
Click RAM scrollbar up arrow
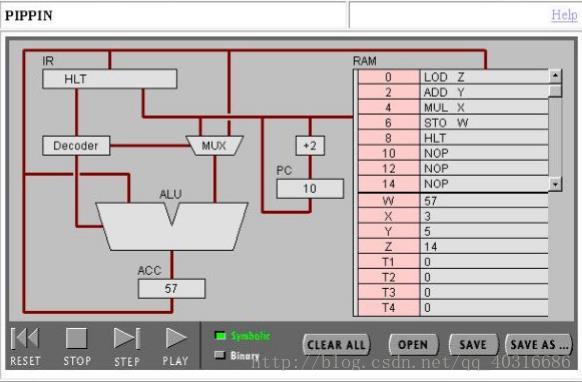(555, 76)
